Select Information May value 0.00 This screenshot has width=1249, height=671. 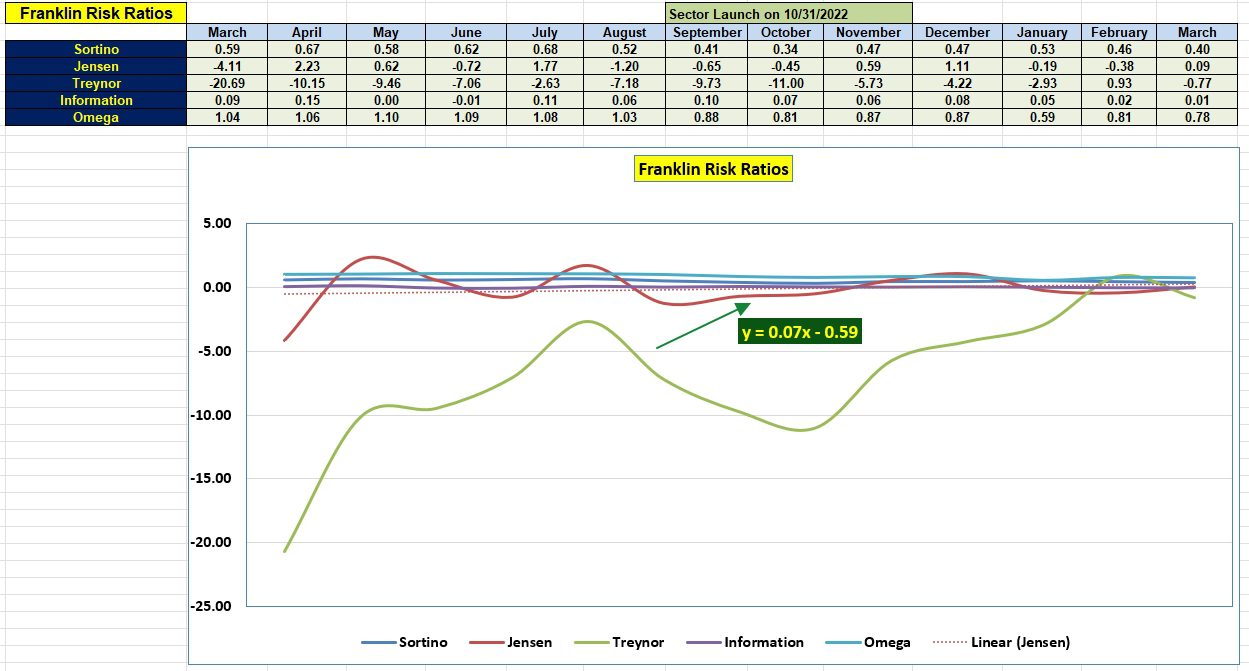point(385,100)
